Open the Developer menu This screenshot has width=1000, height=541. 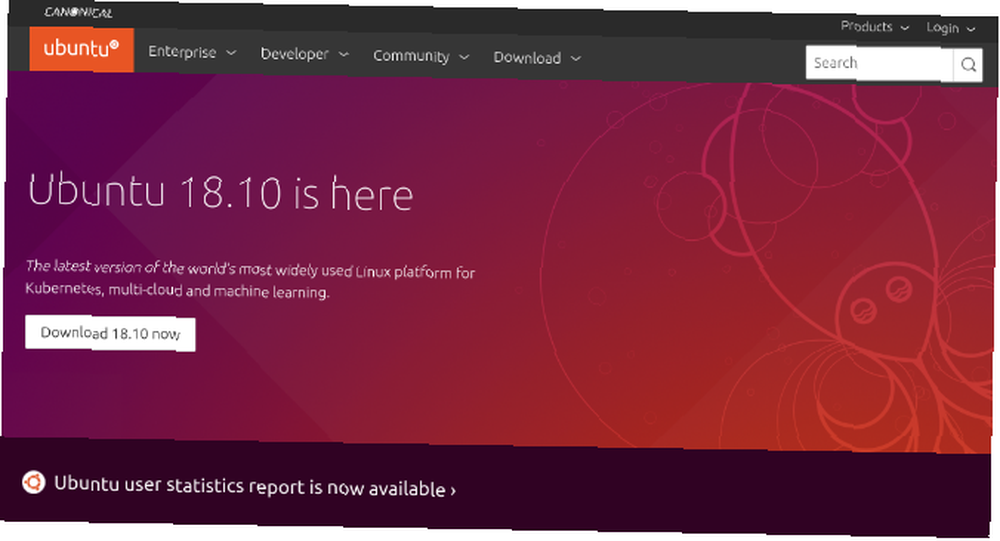click(x=304, y=54)
